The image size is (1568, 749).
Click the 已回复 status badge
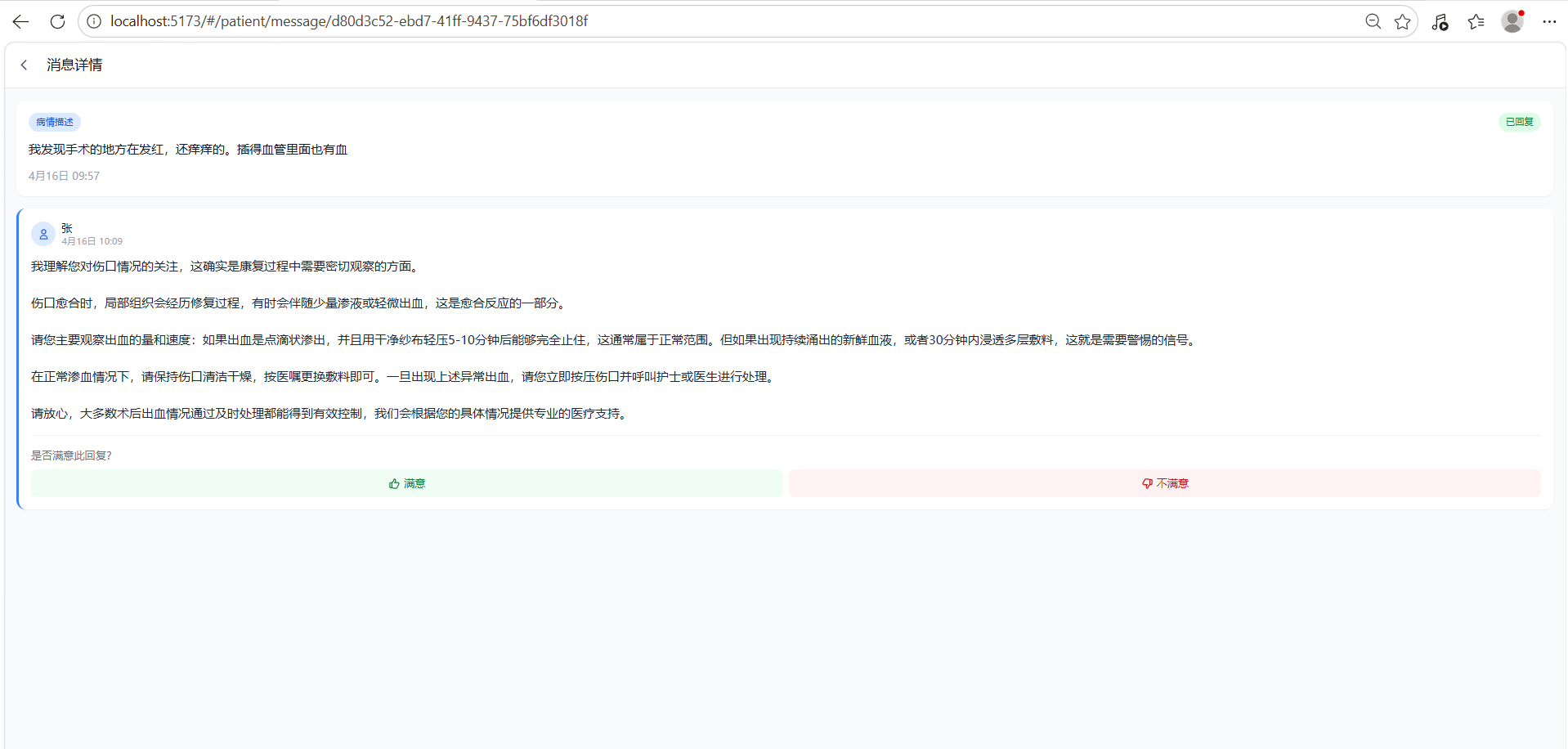pos(1519,122)
